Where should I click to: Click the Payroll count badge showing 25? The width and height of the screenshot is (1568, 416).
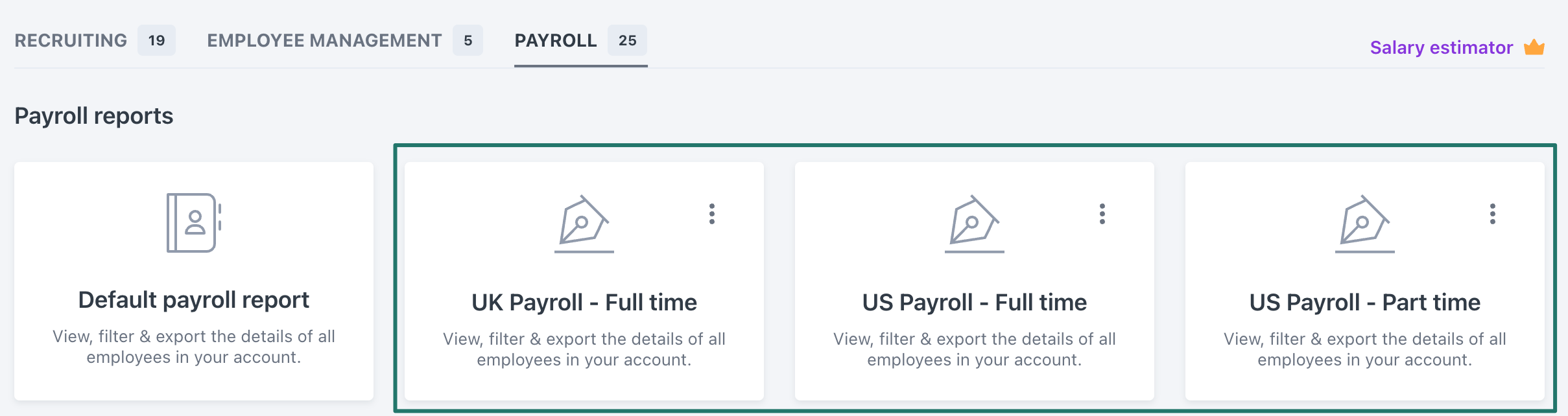(627, 40)
